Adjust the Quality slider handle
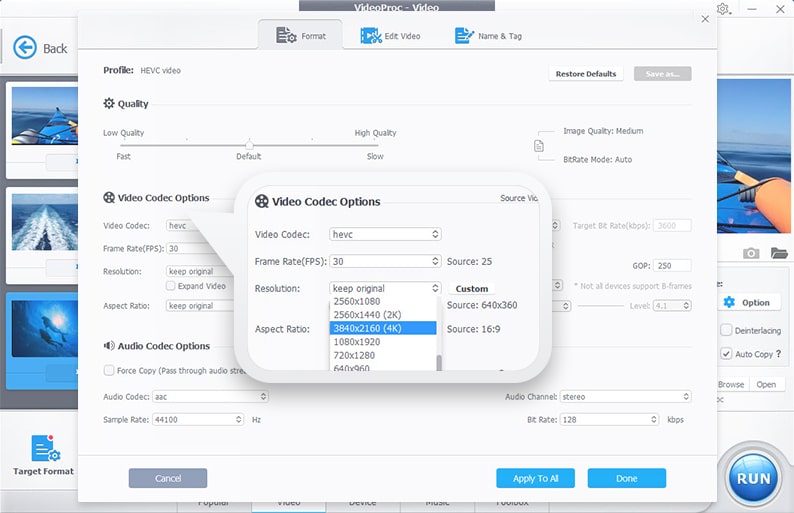Screen dimensions: 794x513 pos(249,144)
